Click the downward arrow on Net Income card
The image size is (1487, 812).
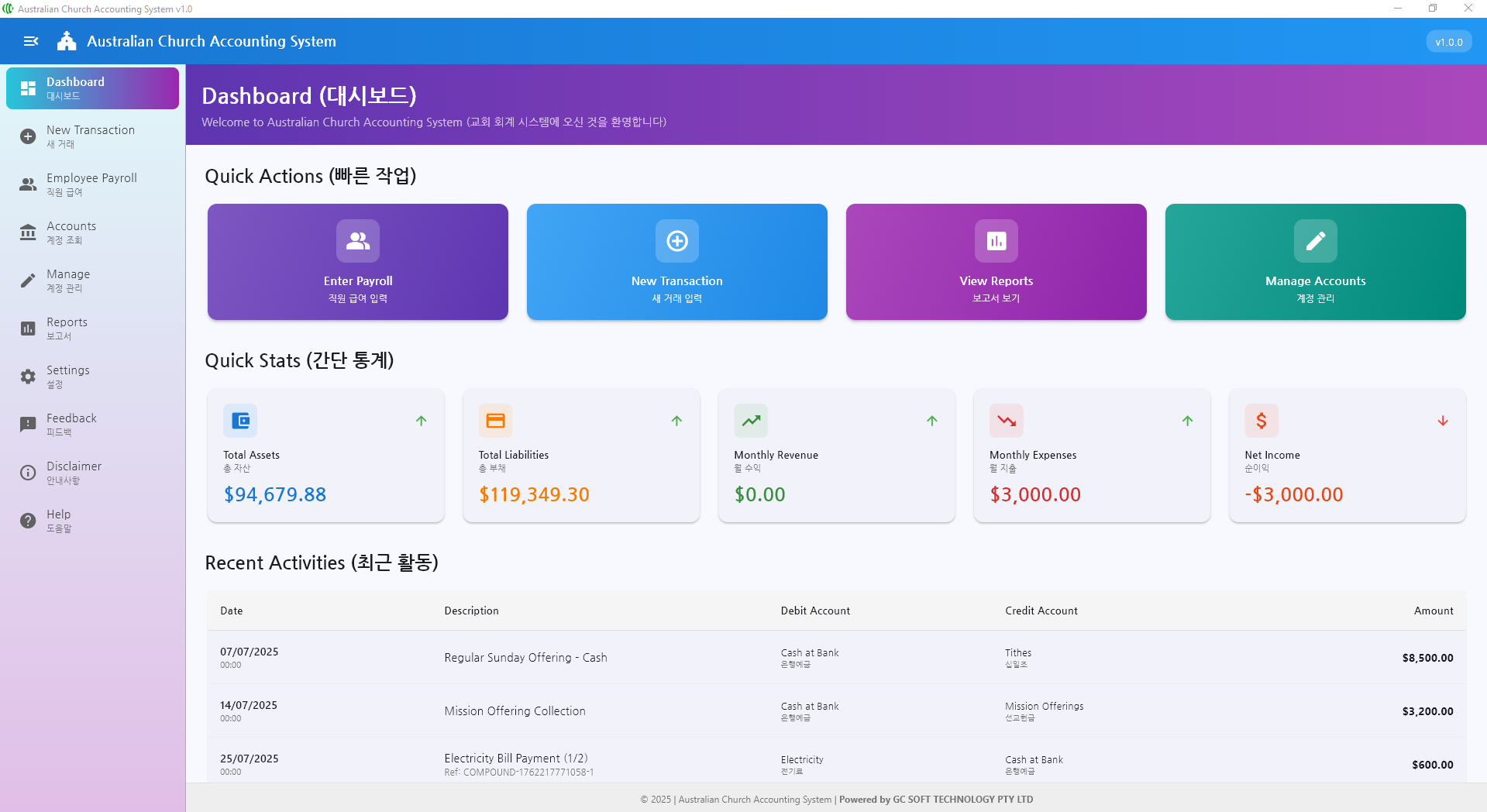coord(1443,421)
